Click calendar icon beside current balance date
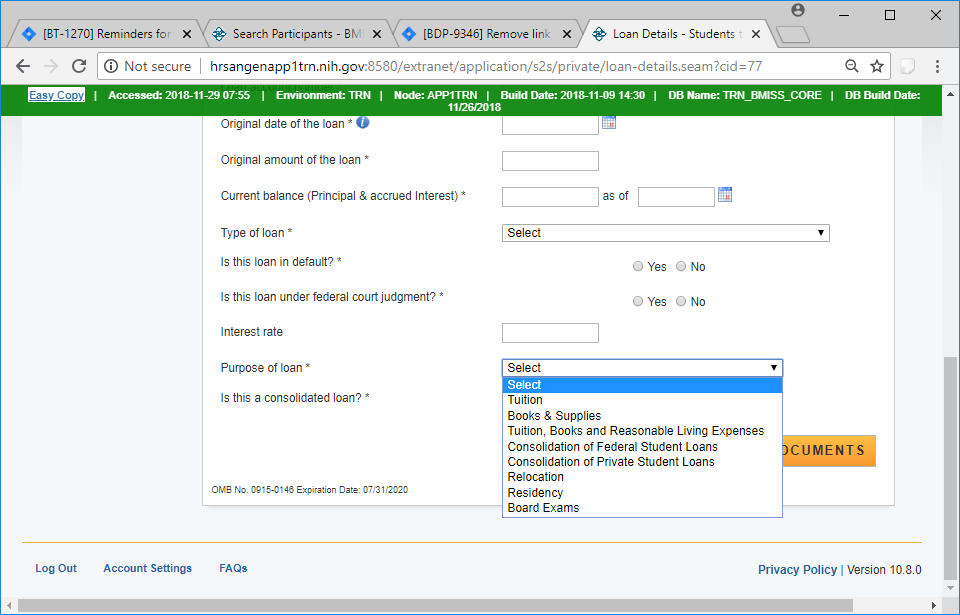Screen dimensions: 960x615 (x=725, y=195)
